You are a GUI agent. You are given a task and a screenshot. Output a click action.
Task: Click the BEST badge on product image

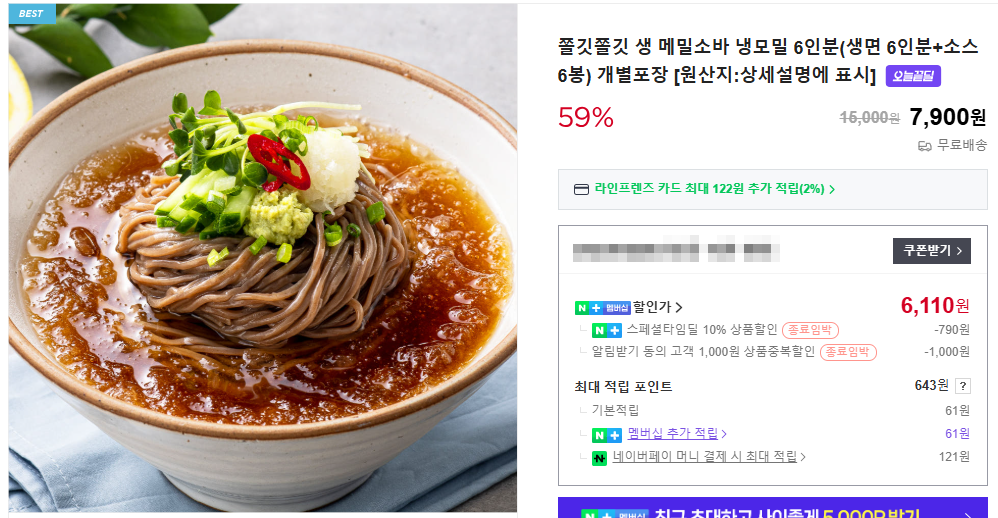pos(32,13)
